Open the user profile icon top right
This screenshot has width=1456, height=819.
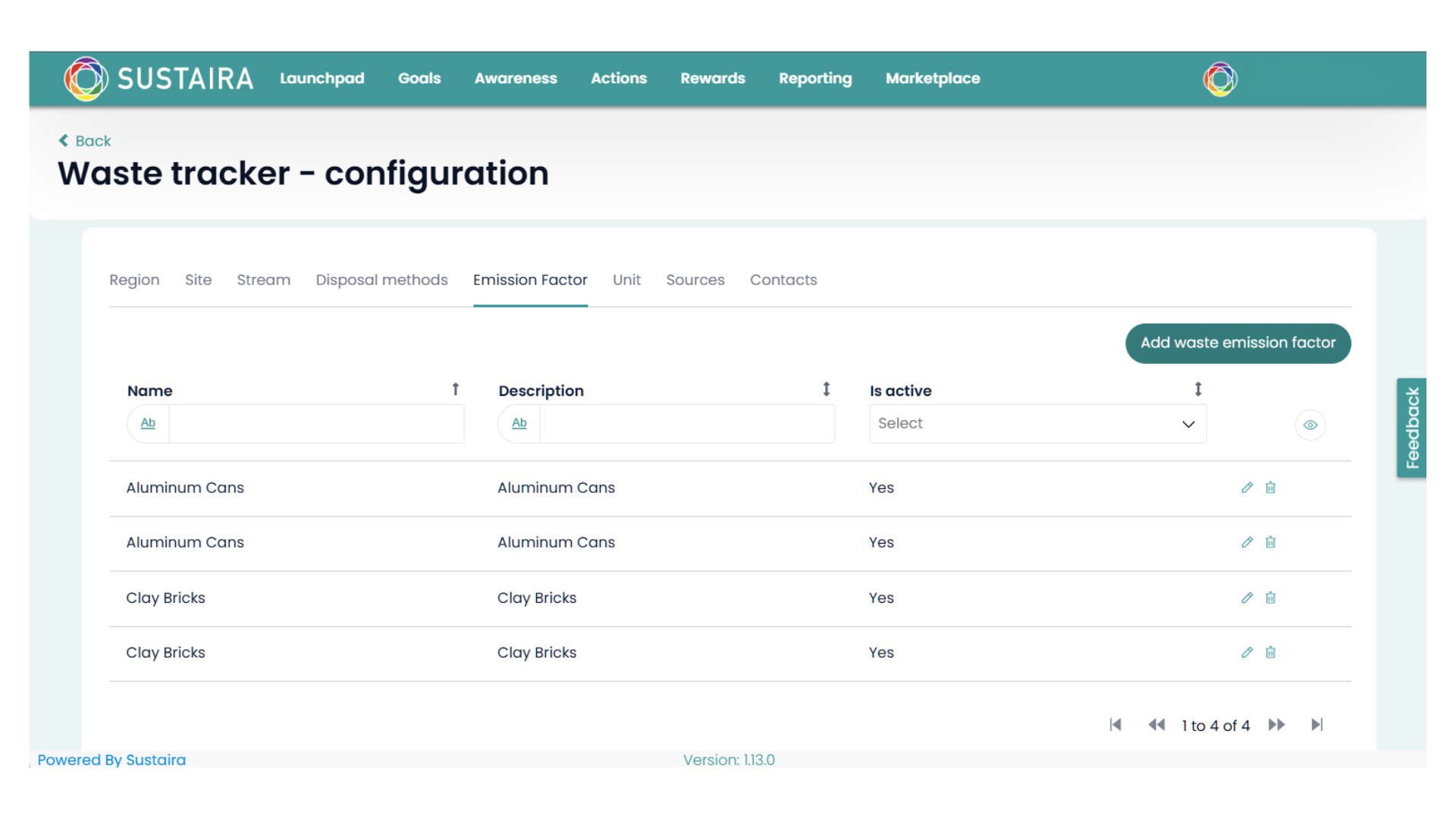pos(1219,78)
